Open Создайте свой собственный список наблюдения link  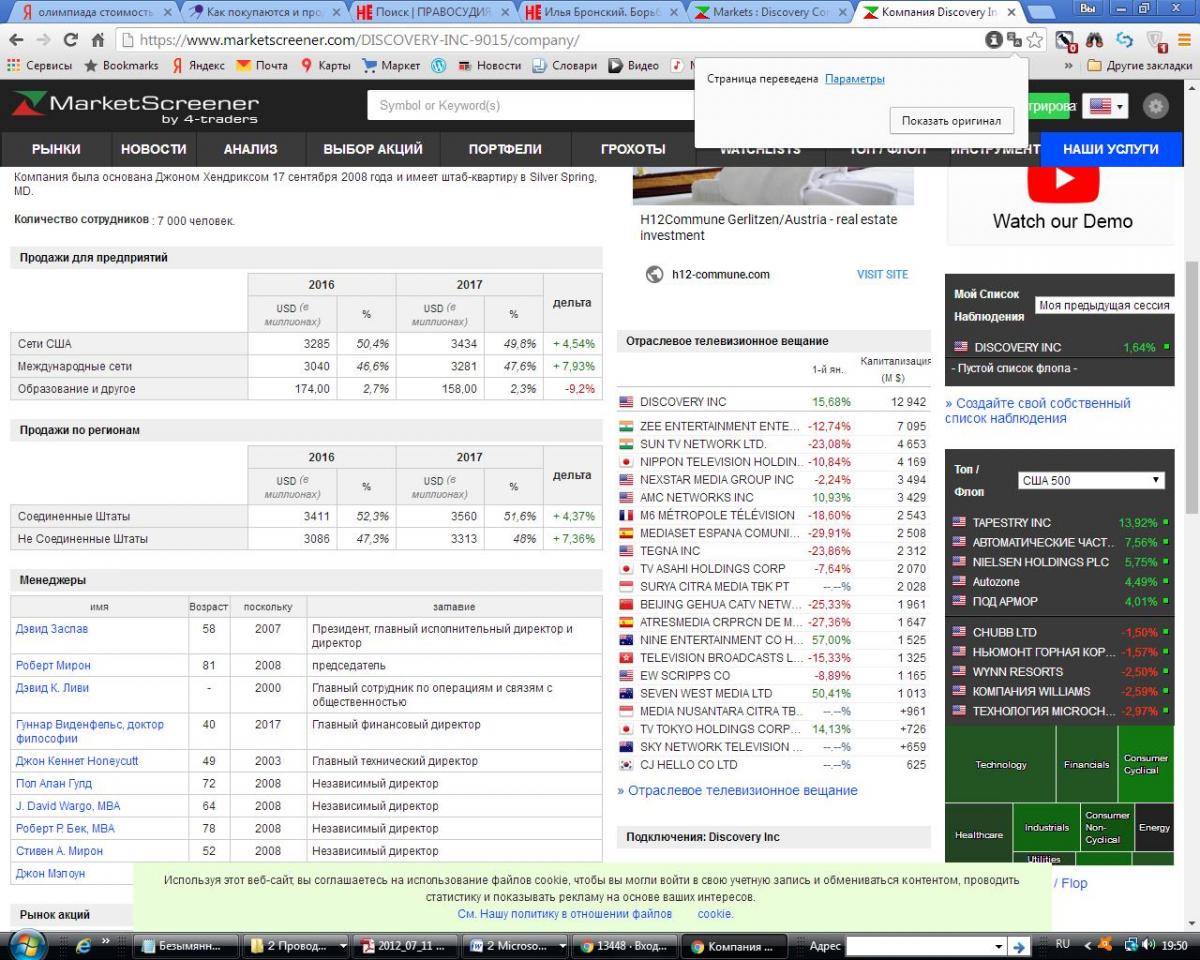coord(1038,411)
